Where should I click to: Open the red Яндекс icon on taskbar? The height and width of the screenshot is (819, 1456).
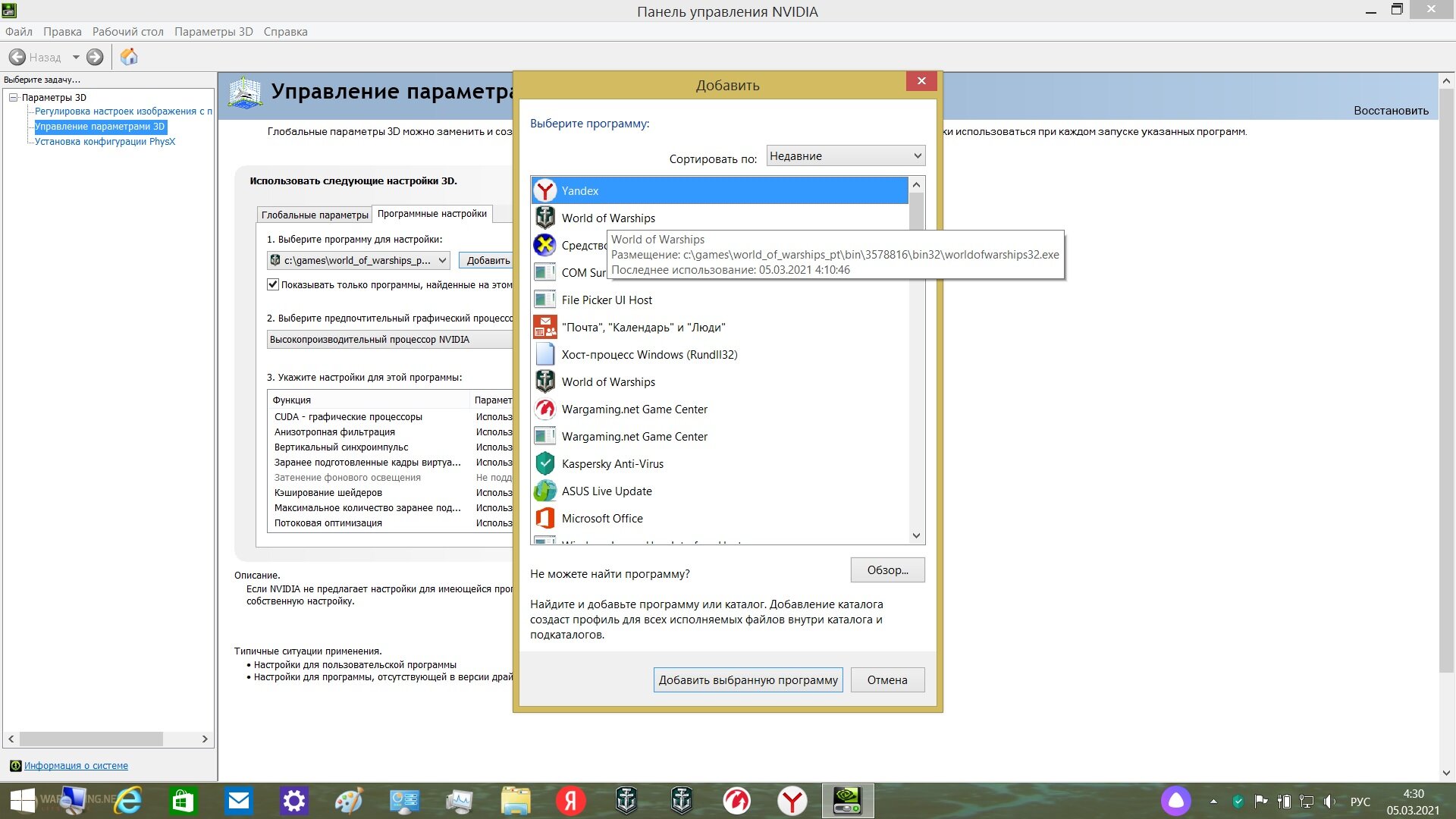(x=571, y=801)
